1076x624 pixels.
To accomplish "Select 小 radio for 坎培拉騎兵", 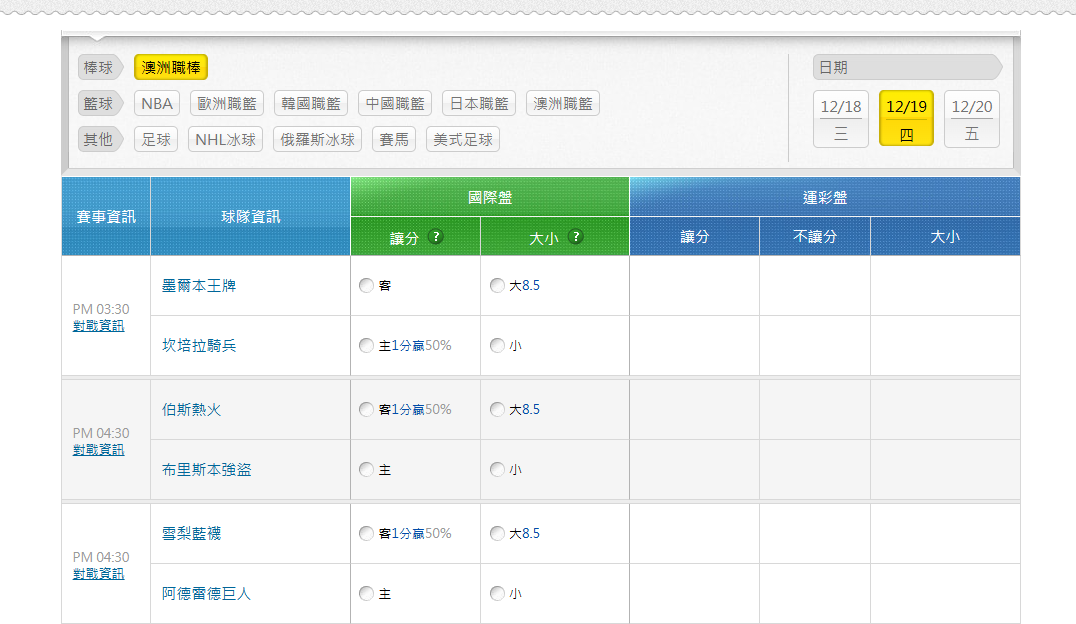I will pos(498,345).
